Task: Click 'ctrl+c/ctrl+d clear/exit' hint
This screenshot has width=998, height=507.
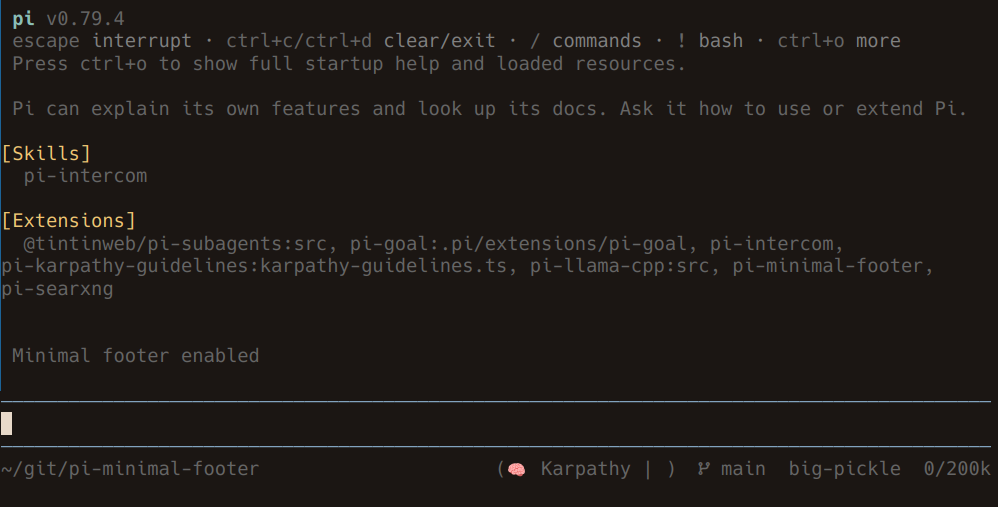Action: coord(361,41)
